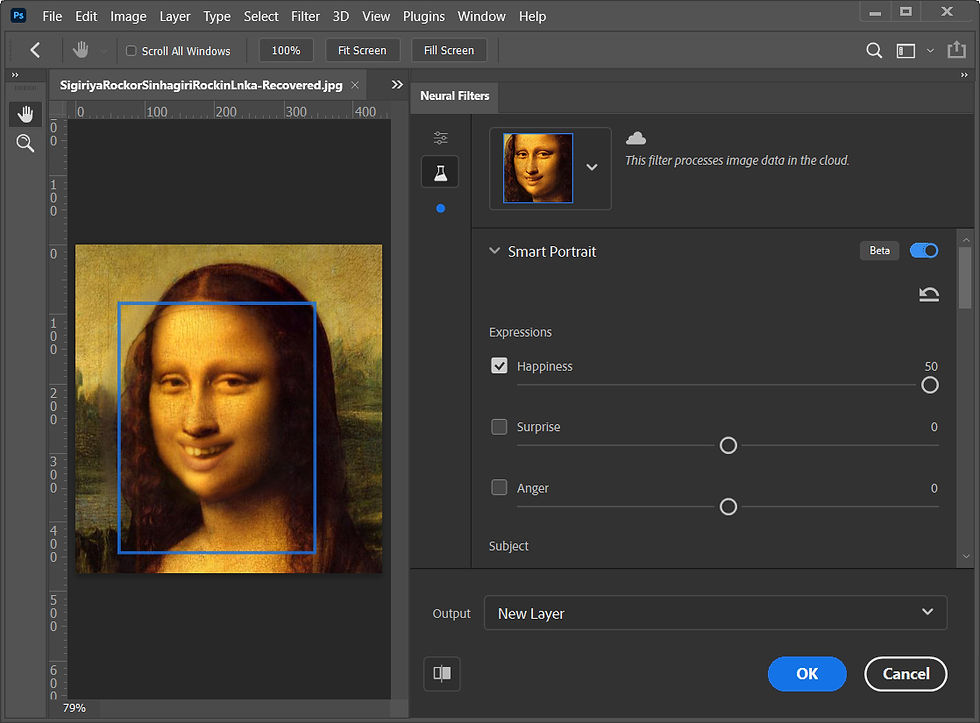The image size is (980, 723).
Task: Click the Happiness value 50
Action: [931, 366]
